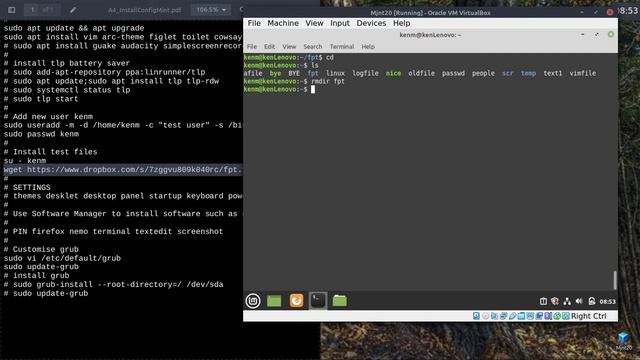Click the green 'bye' entry in ls output
640x360 pixels.
pos(275,73)
